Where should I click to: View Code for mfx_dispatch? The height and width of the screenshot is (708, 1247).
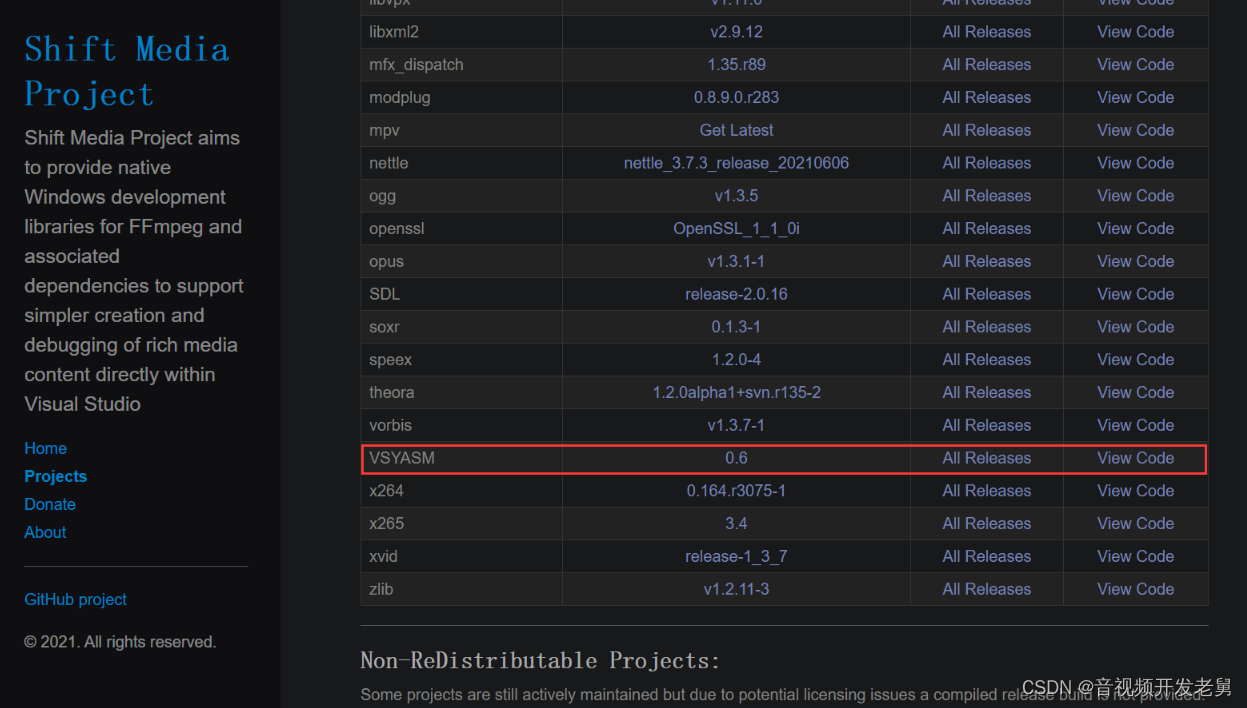click(1136, 65)
